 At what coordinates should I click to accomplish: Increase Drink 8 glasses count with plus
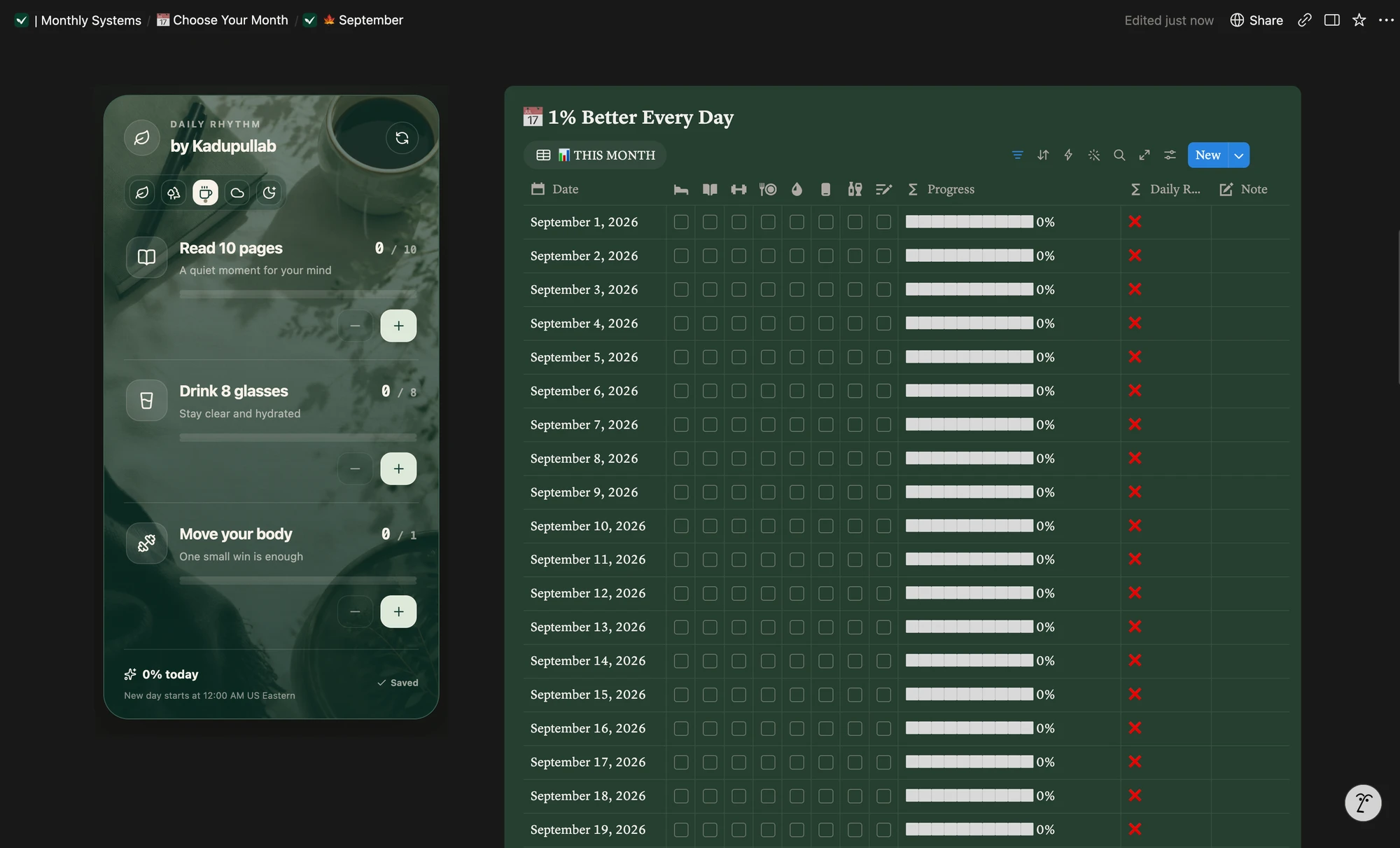[x=398, y=468]
